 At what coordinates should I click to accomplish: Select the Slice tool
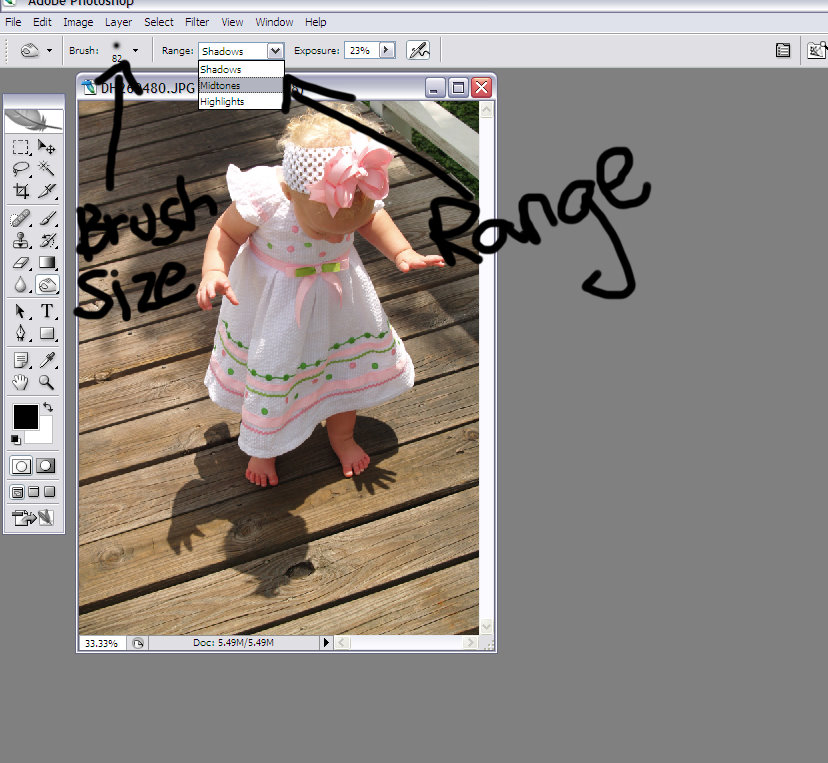(x=46, y=191)
